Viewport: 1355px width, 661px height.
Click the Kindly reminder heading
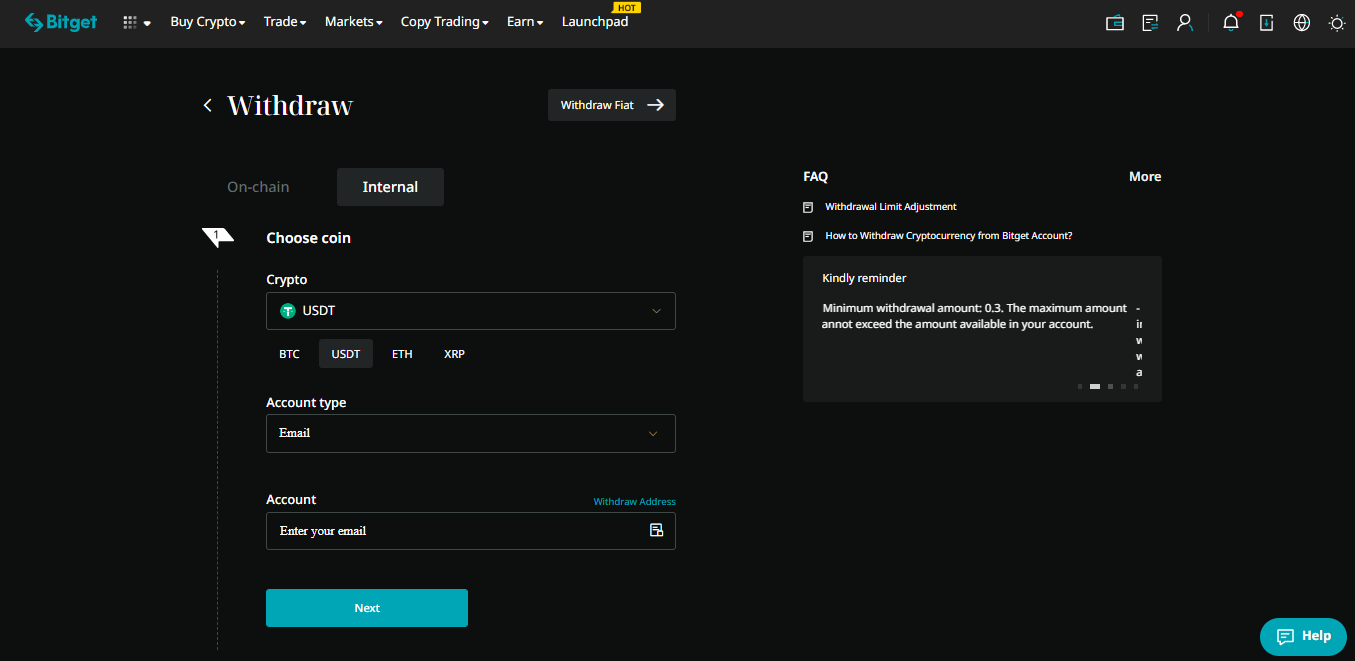[x=864, y=278]
